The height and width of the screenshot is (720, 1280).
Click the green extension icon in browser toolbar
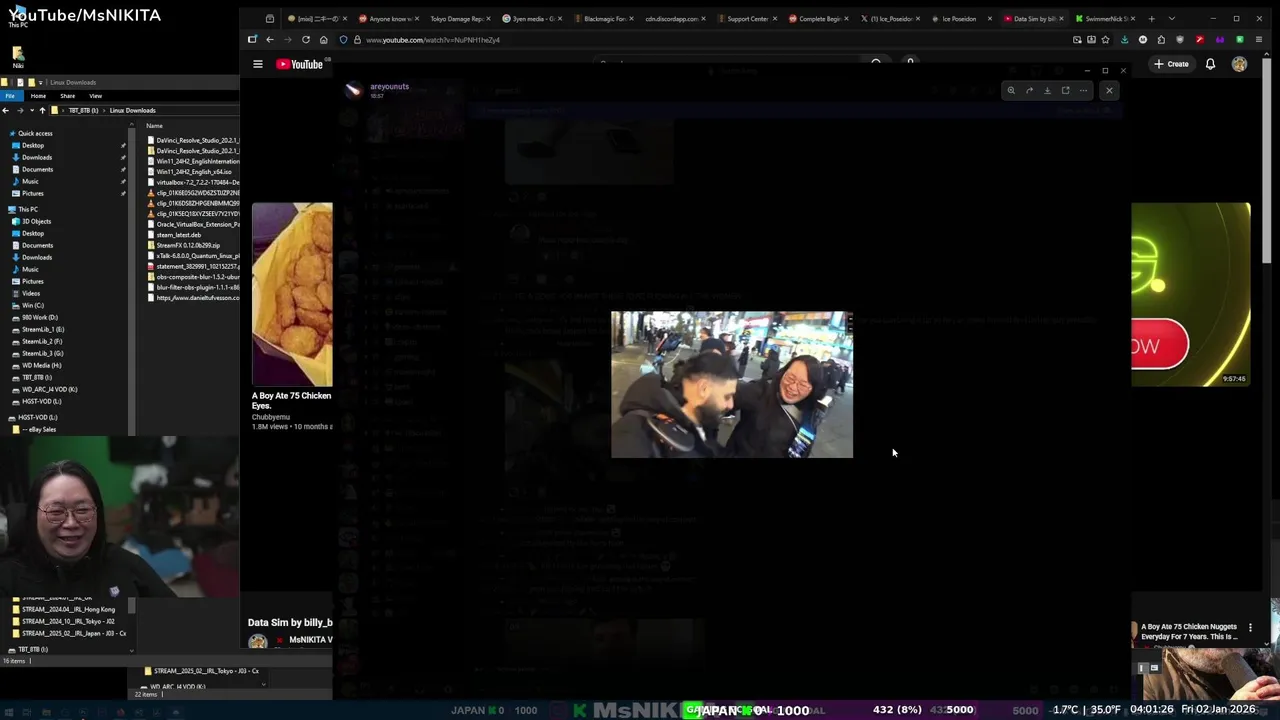click(1239, 40)
